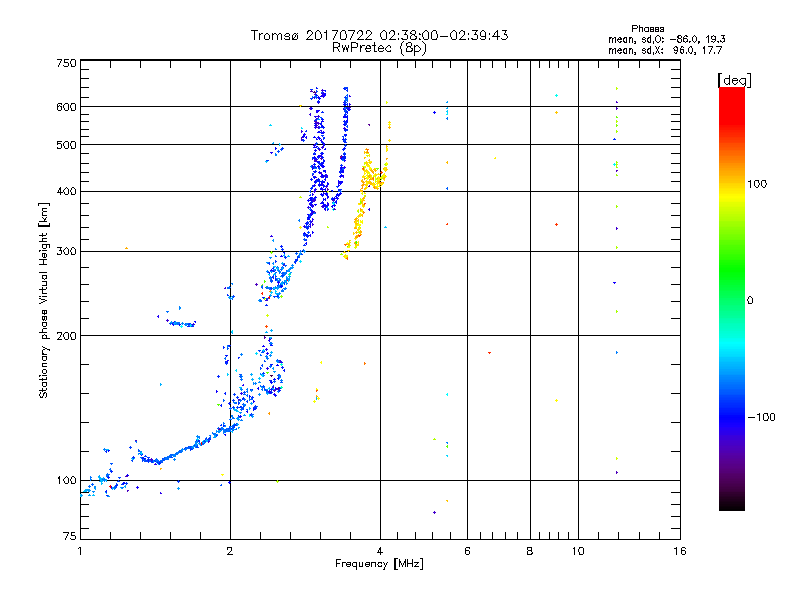Screen dimensions: 800x600
Task: Click the y-axis tick label '500'
Action: 66,145
